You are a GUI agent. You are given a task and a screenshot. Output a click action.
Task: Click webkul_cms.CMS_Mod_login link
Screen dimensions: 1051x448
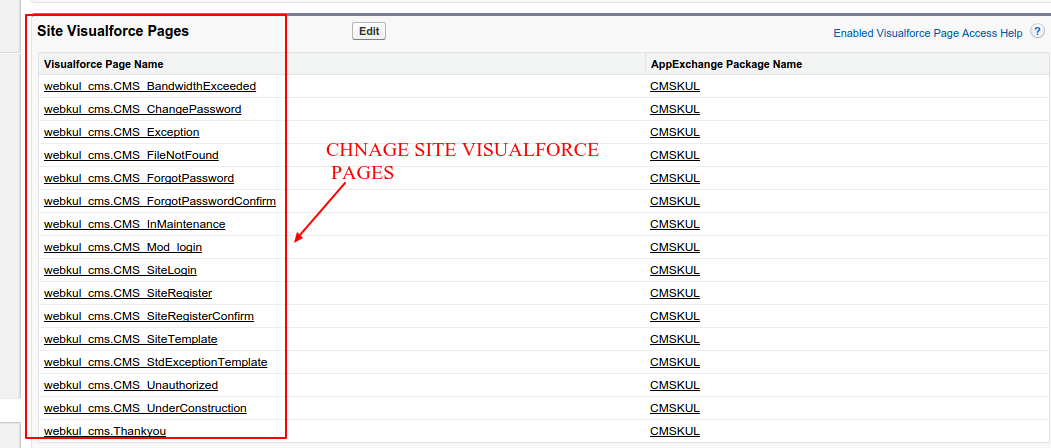click(123, 247)
